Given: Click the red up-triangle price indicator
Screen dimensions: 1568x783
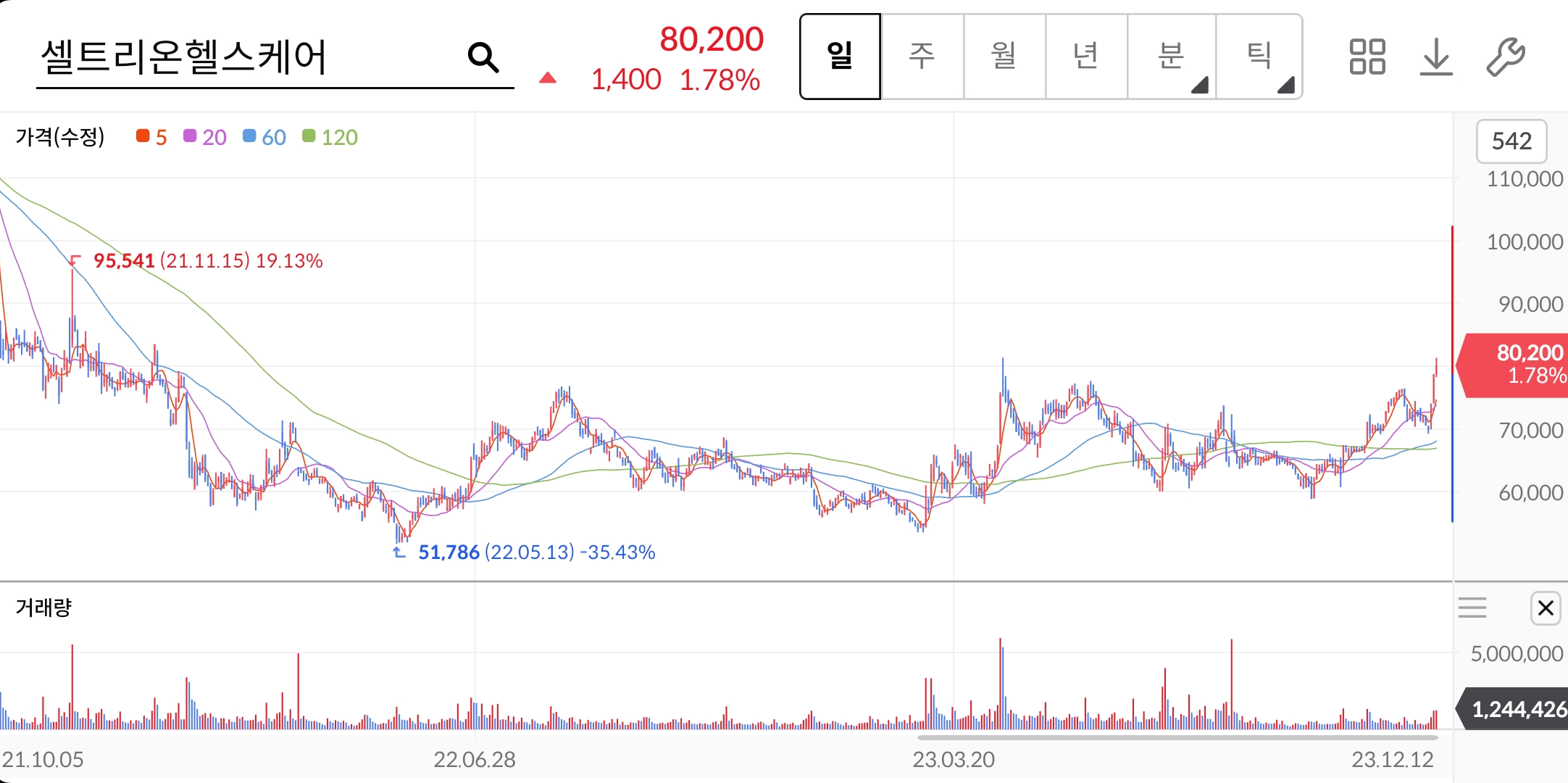Looking at the screenshot, I should pyautogui.click(x=548, y=78).
